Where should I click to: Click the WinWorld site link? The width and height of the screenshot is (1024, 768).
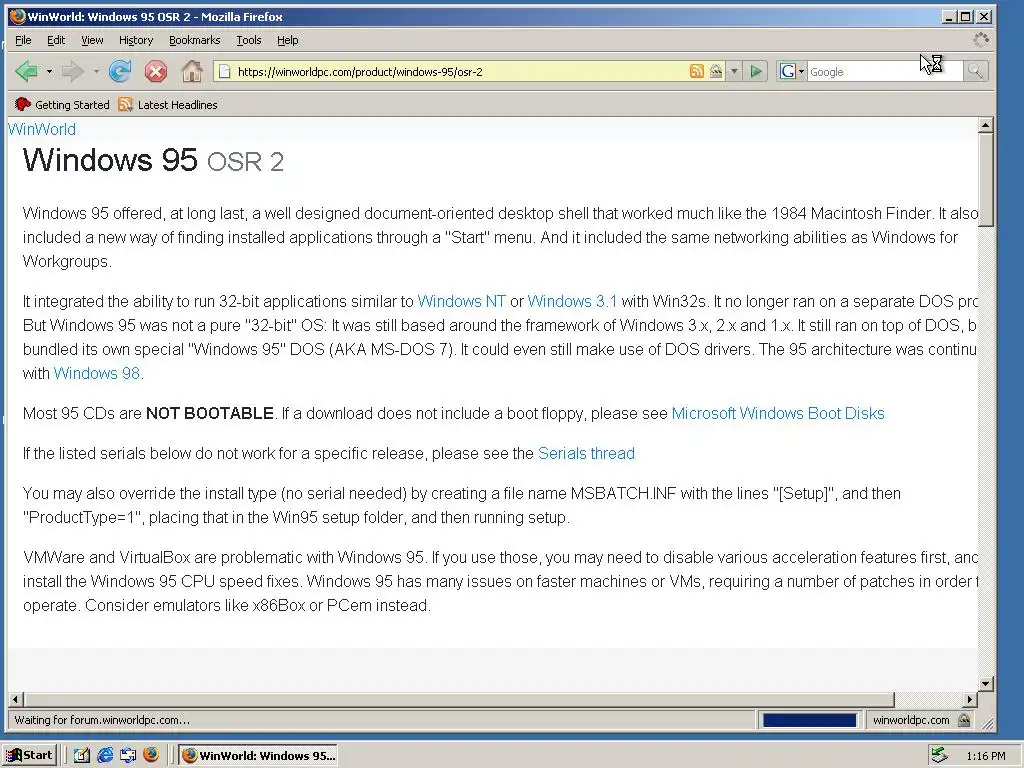[42, 129]
